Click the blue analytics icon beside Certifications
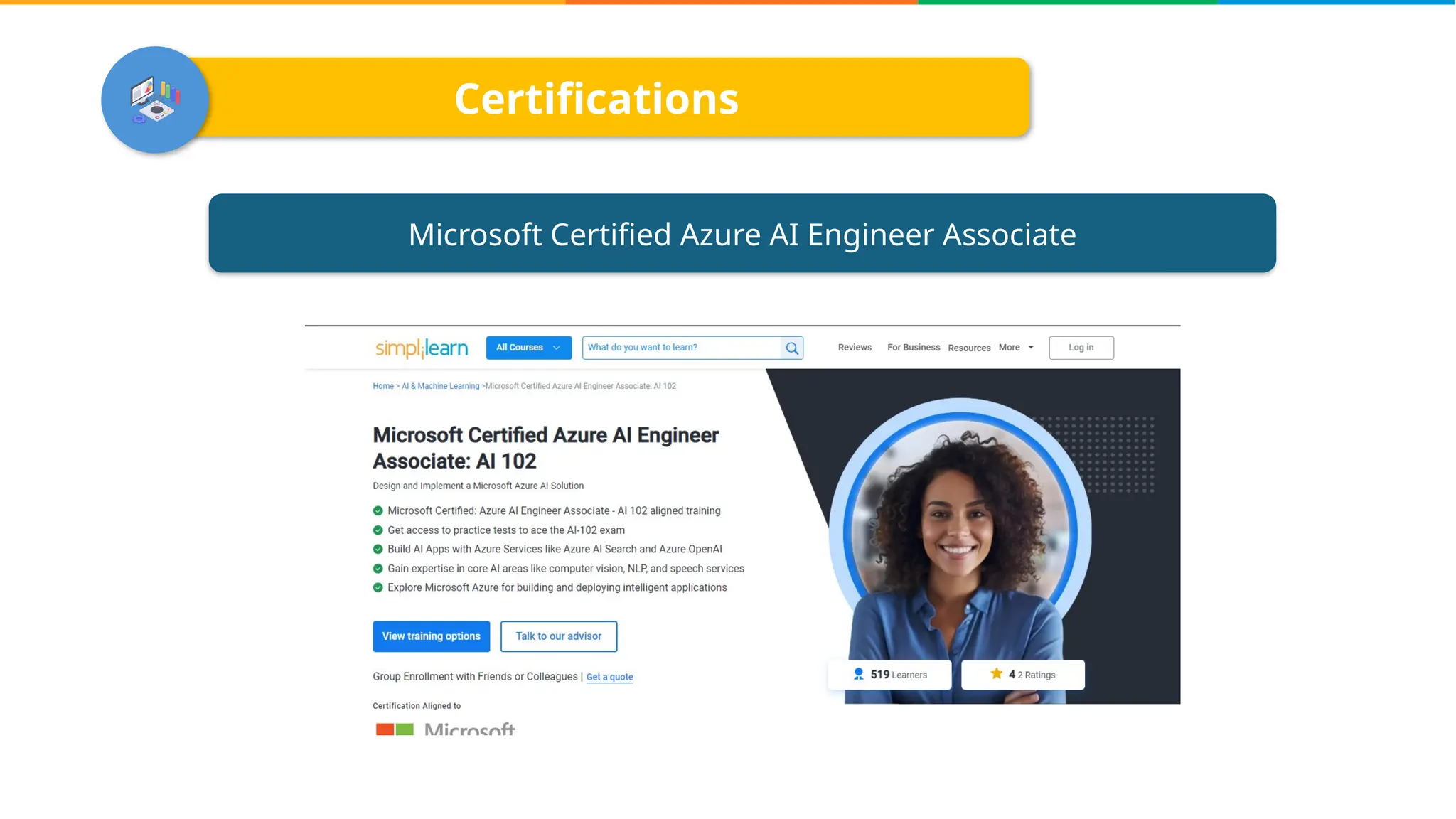1456x819 pixels. click(155, 100)
